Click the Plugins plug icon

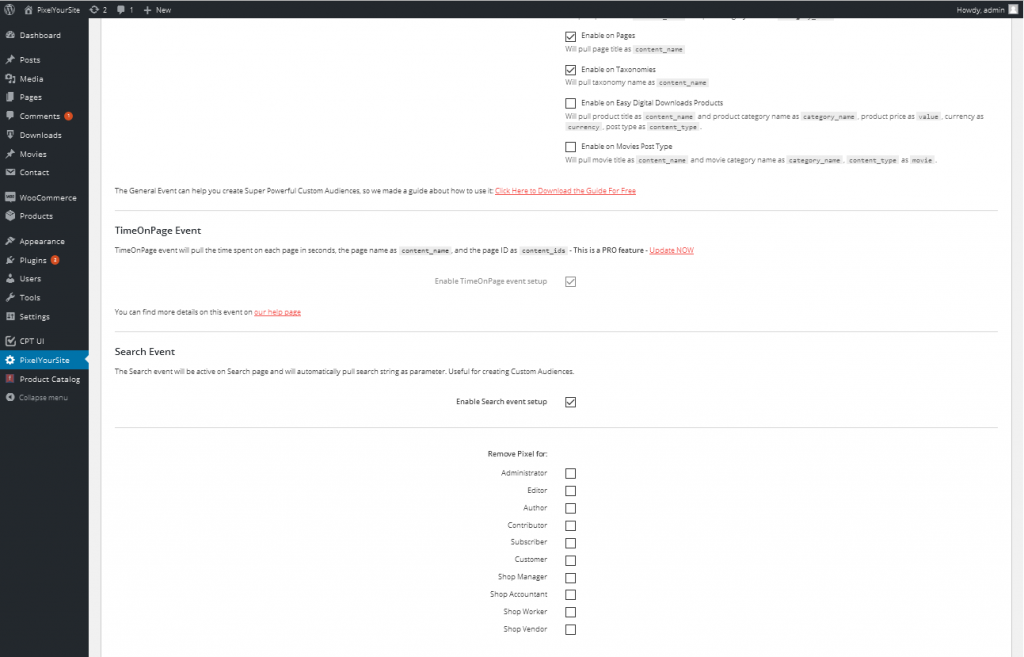point(10,260)
